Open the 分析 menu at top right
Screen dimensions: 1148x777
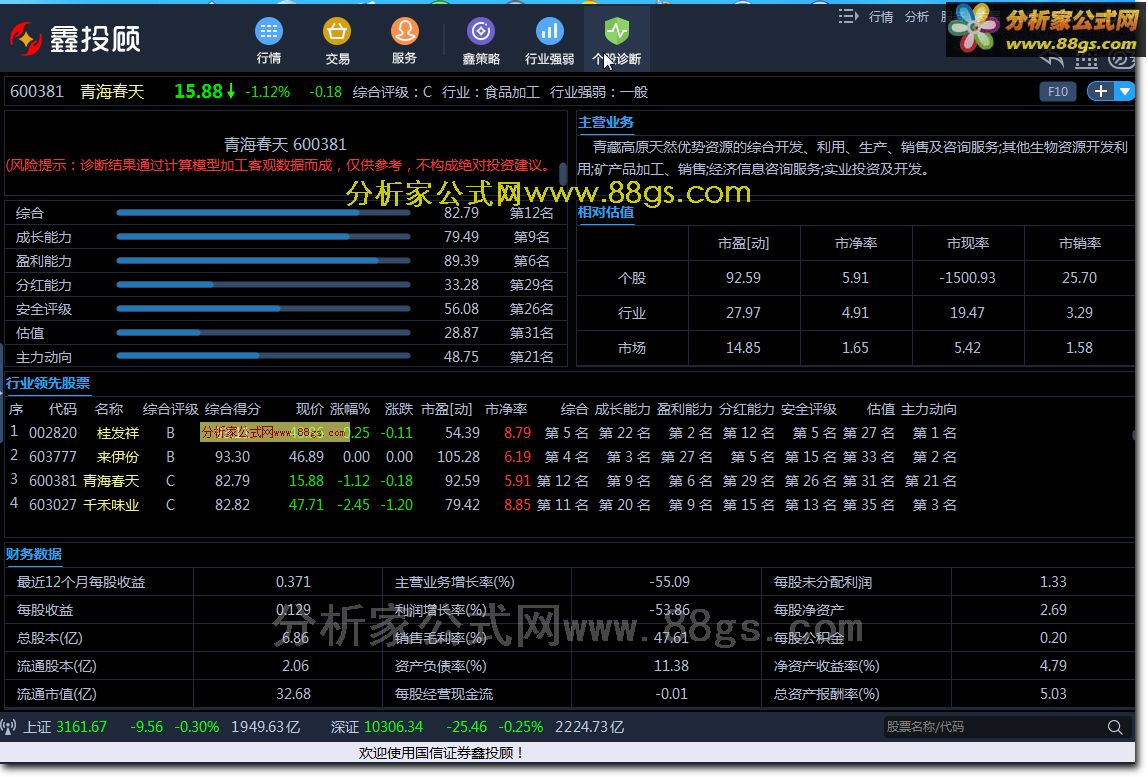pyautogui.click(x=917, y=17)
